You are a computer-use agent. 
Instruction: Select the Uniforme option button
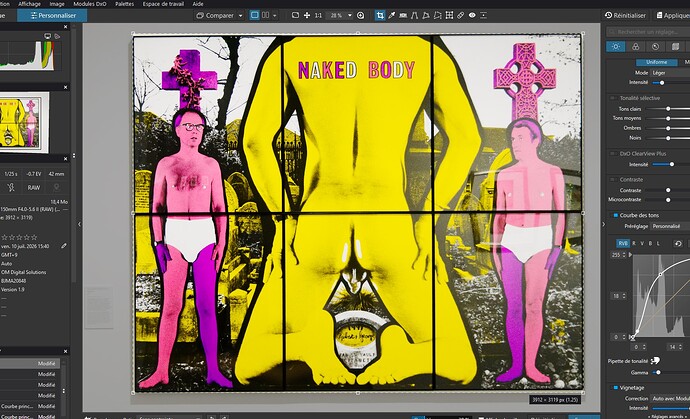point(656,62)
